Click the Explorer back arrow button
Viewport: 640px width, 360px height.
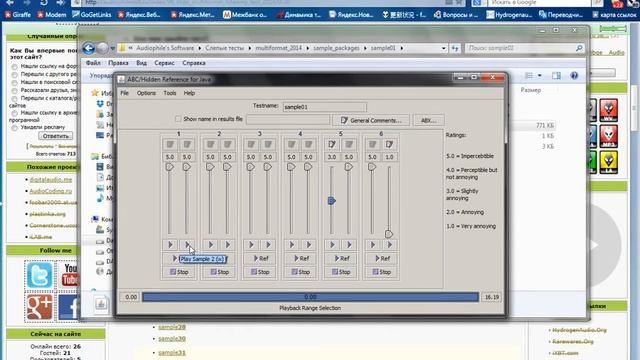point(89,48)
